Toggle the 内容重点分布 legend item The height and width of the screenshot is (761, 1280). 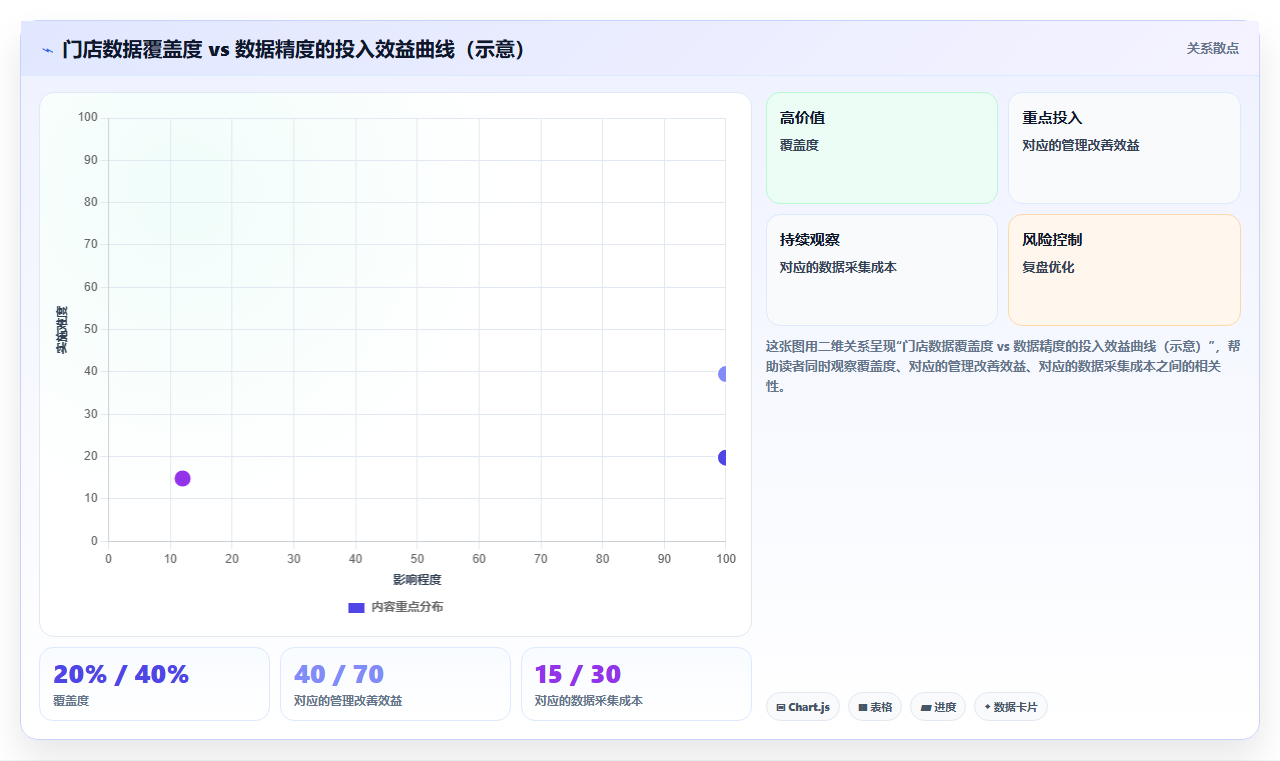click(x=395, y=607)
